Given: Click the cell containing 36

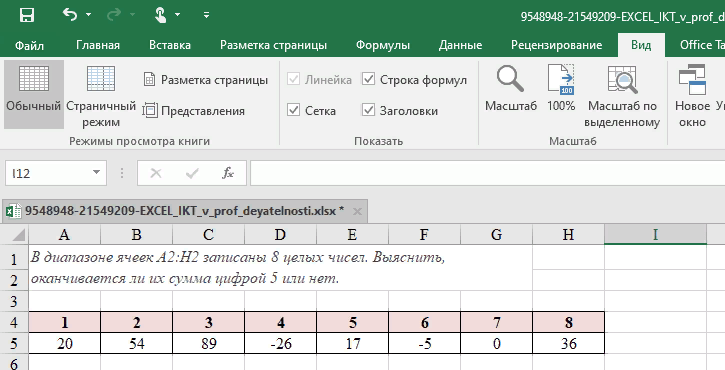Looking at the screenshot, I should coord(569,344).
